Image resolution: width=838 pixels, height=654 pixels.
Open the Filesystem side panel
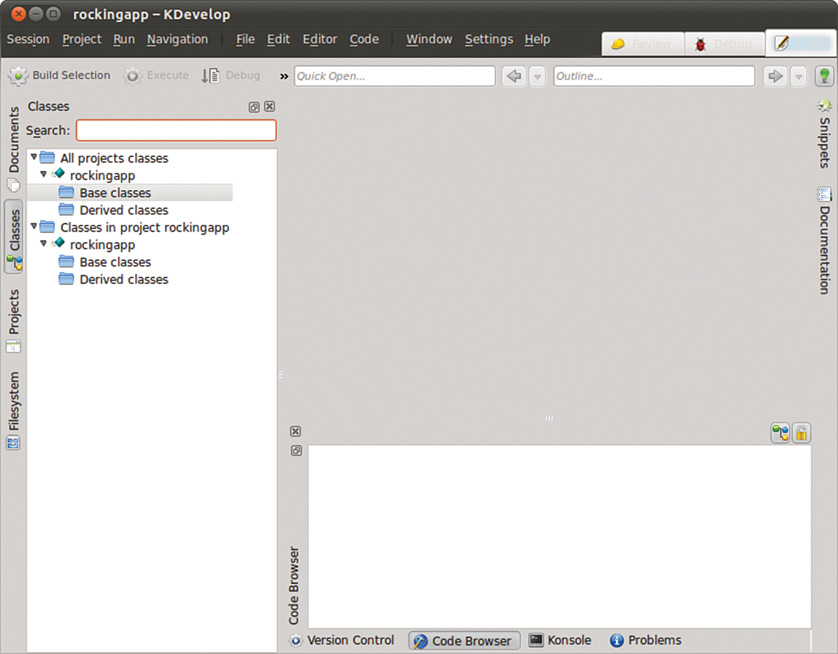(x=14, y=410)
